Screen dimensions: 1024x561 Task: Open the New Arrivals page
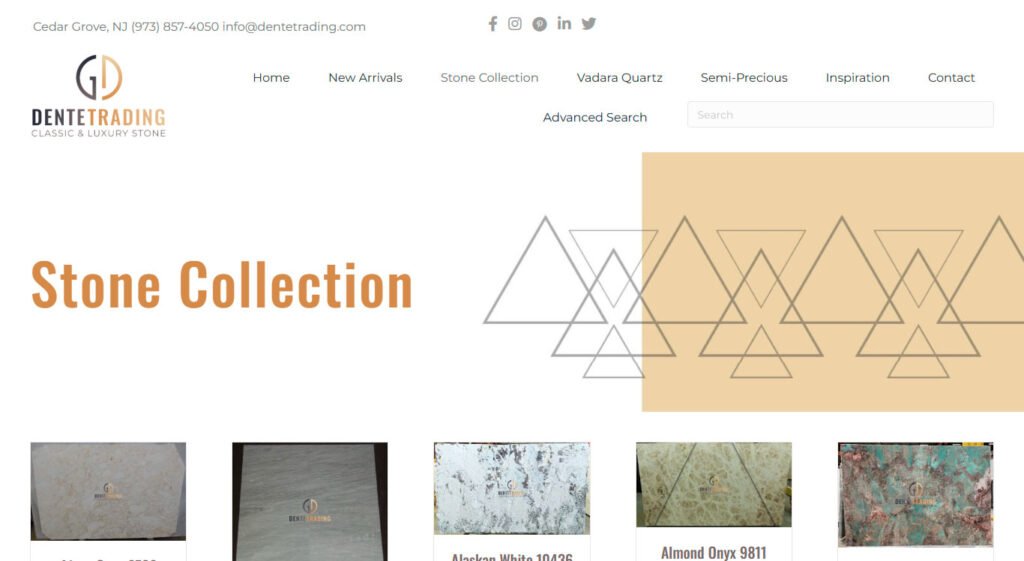click(365, 78)
